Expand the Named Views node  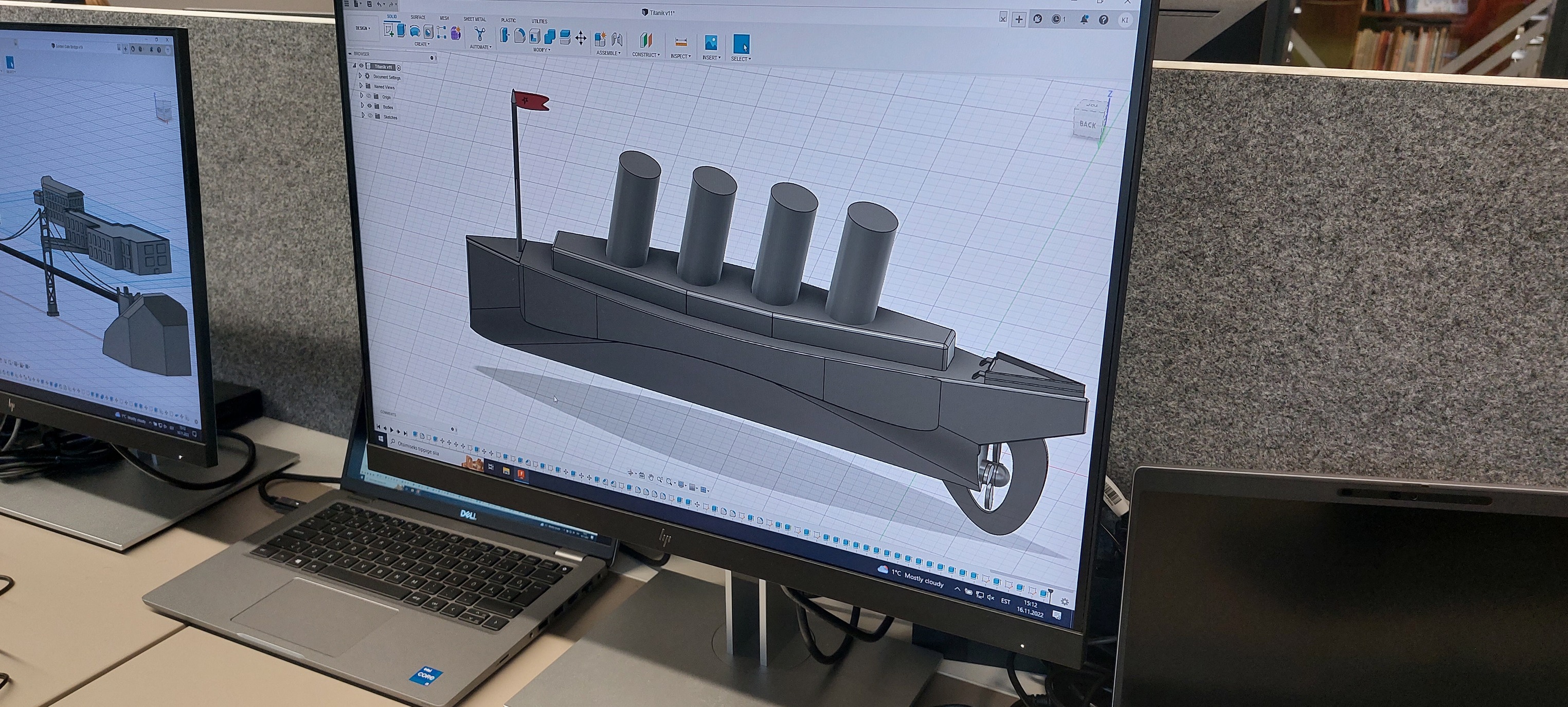point(361,86)
